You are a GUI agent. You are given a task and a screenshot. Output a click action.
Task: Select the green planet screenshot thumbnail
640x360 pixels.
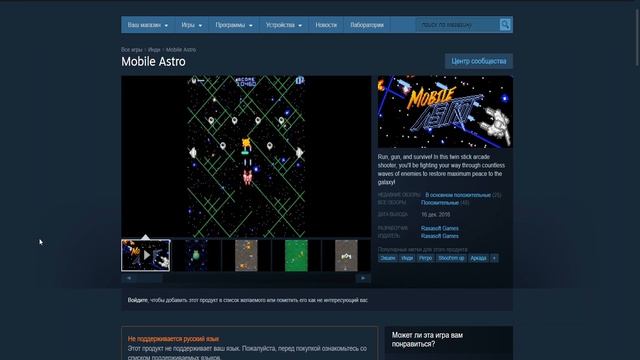coord(196,256)
